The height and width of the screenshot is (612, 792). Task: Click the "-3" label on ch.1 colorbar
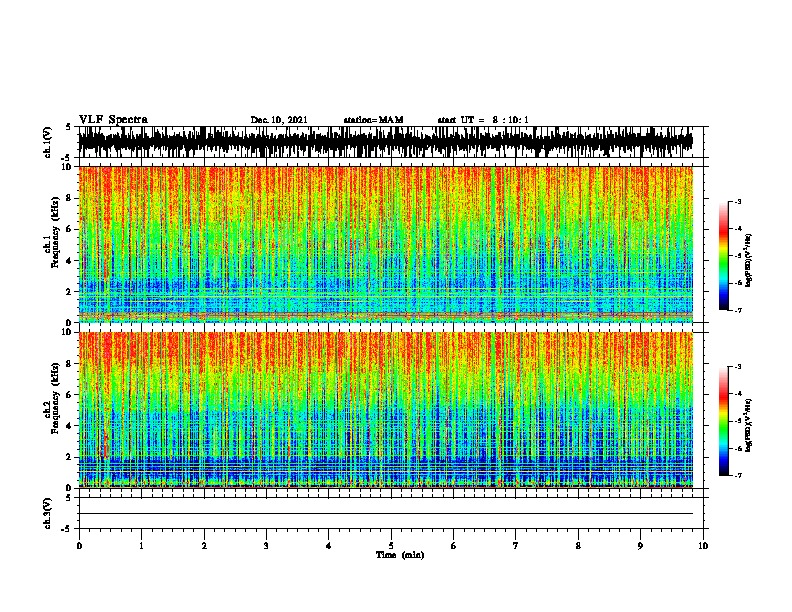[738, 201]
